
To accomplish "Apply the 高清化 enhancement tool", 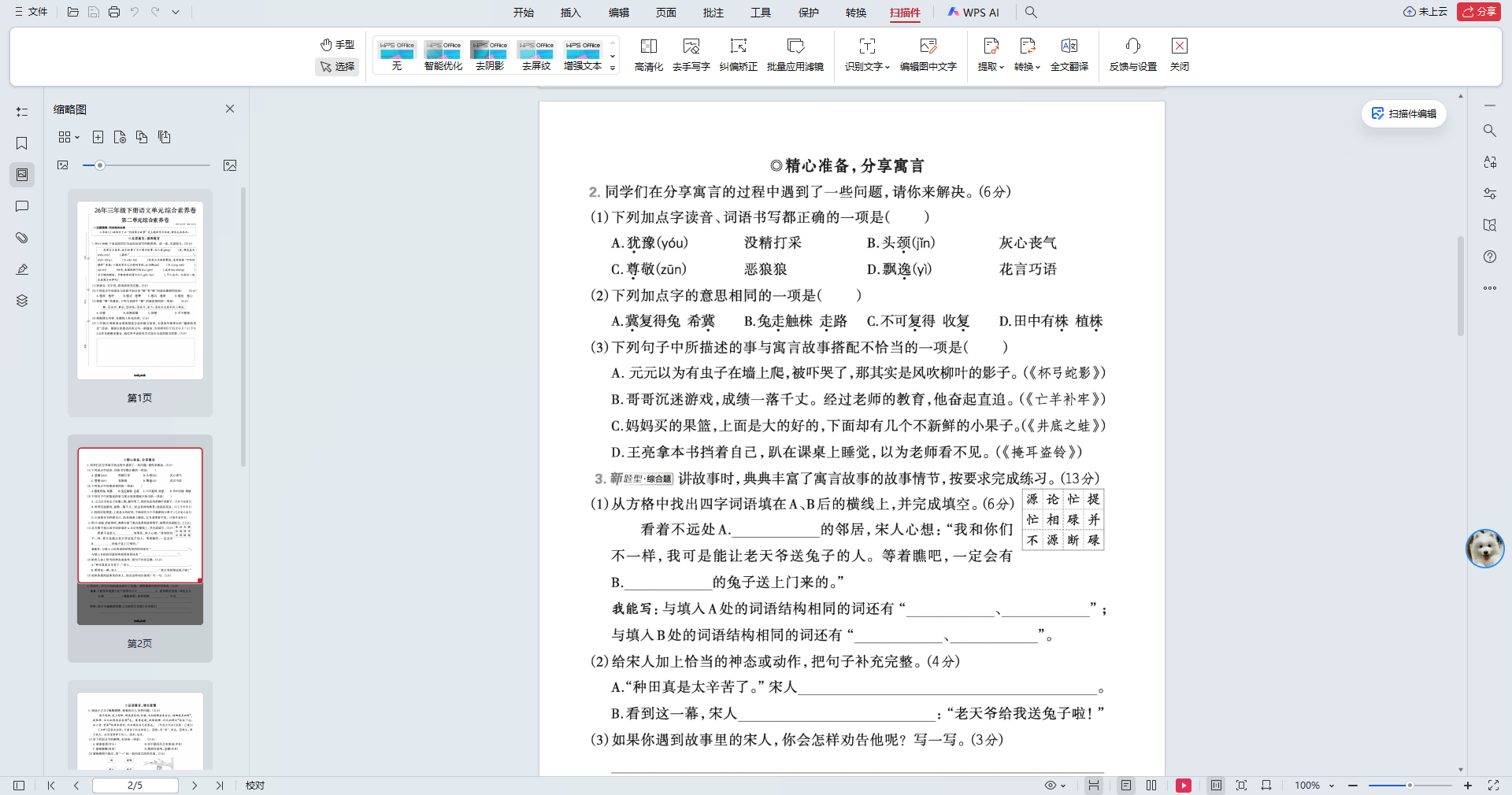I will point(647,54).
